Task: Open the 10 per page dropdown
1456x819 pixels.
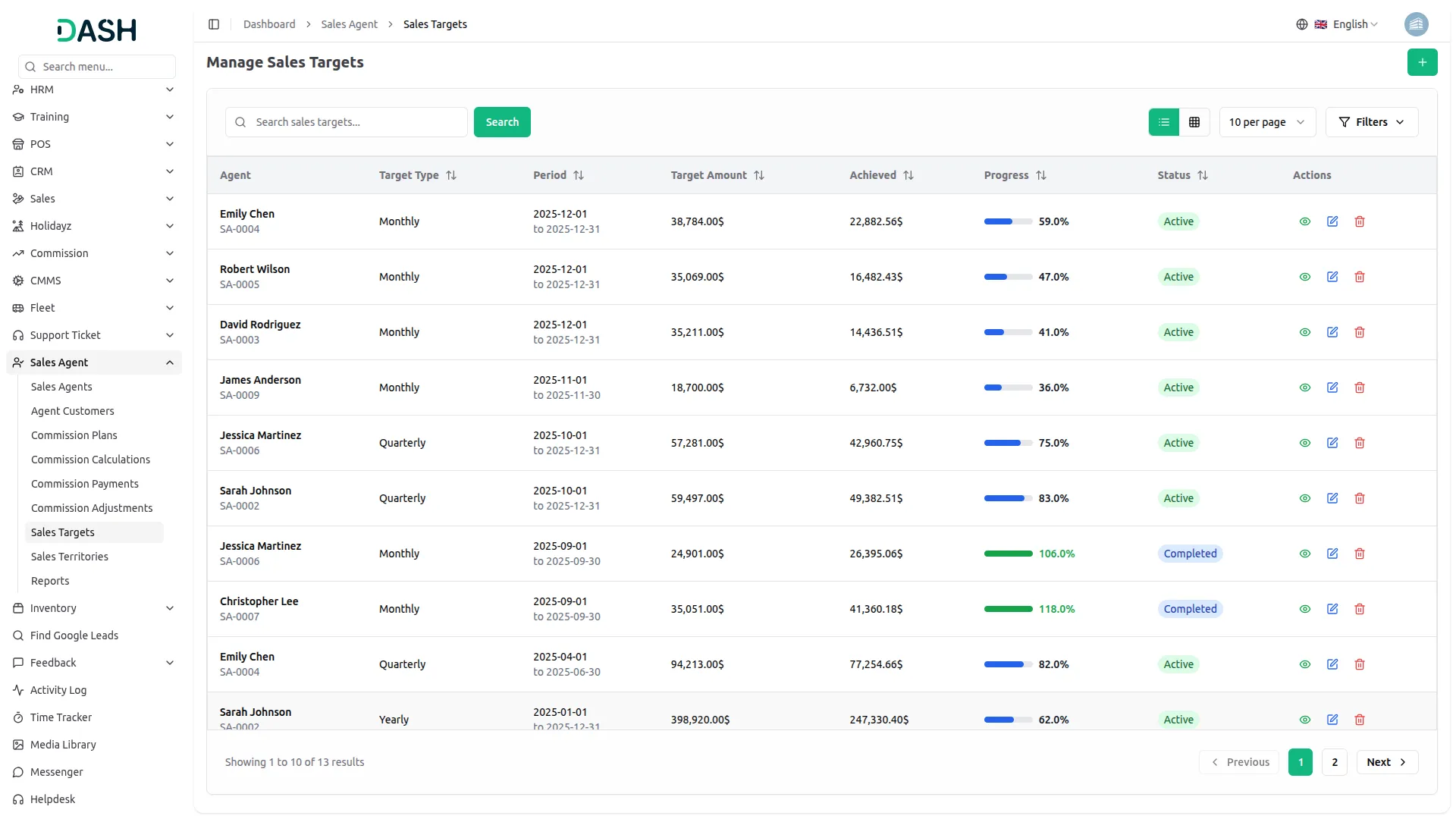Action: (x=1266, y=122)
